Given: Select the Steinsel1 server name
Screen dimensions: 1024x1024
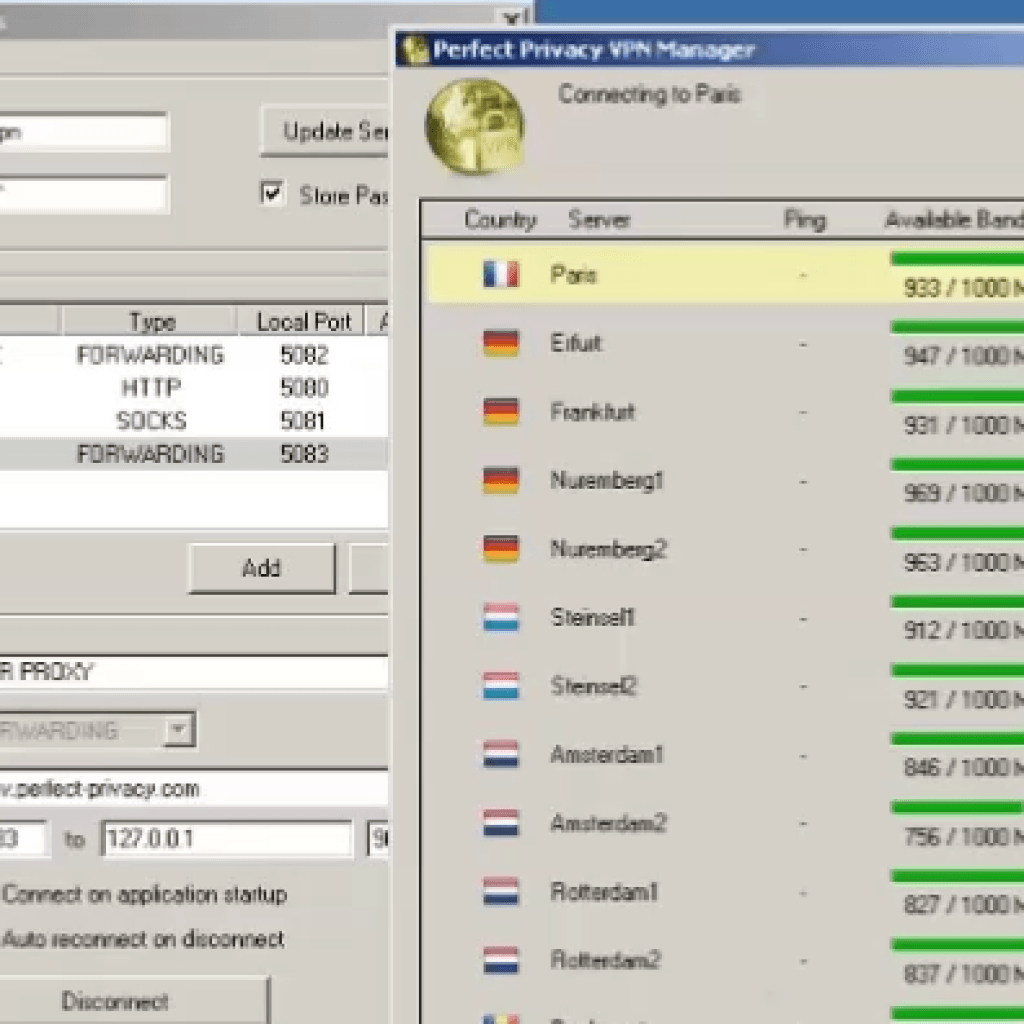Looking at the screenshot, I should pyautogui.click(x=592, y=617).
